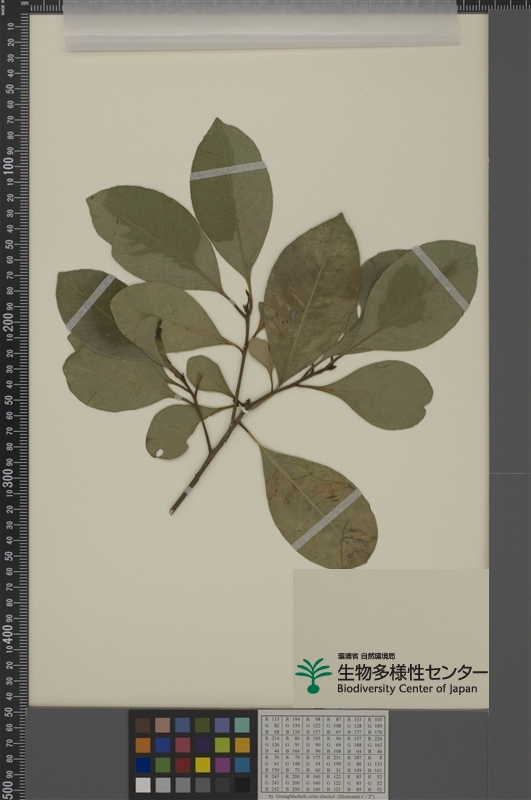The image size is (531, 800).
Task: Select the white swatch in the bottom row
Action: [x=143, y=785]
